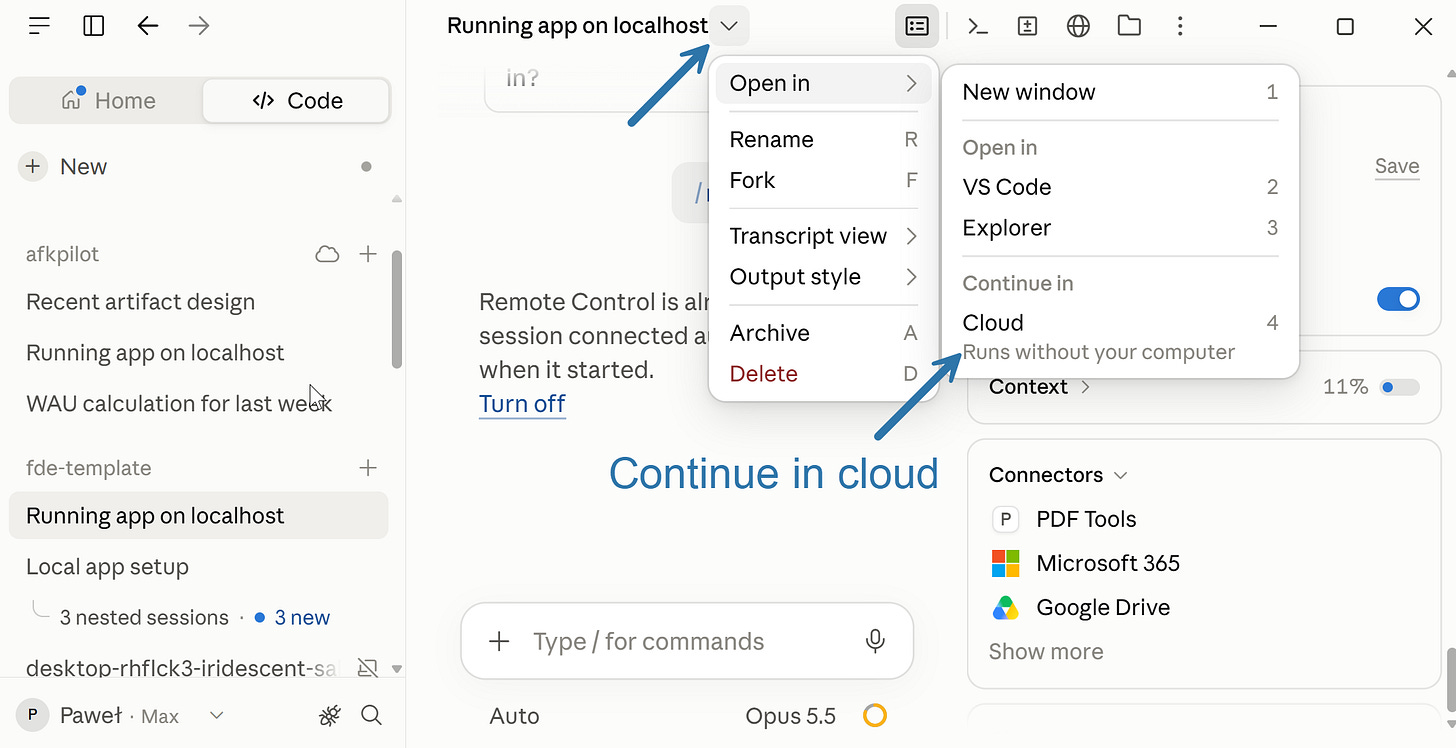Click the microphone icon in input box
Viewport: 1456px width, 748px height.
(875, 641)
